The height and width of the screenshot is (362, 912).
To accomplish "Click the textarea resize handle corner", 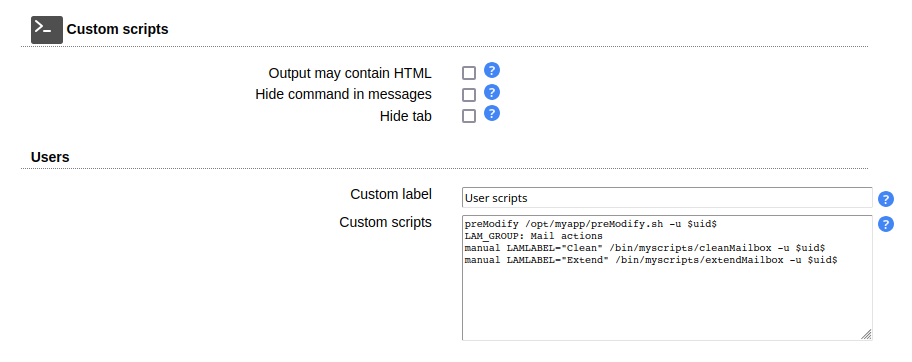I will tap(866, 334).
